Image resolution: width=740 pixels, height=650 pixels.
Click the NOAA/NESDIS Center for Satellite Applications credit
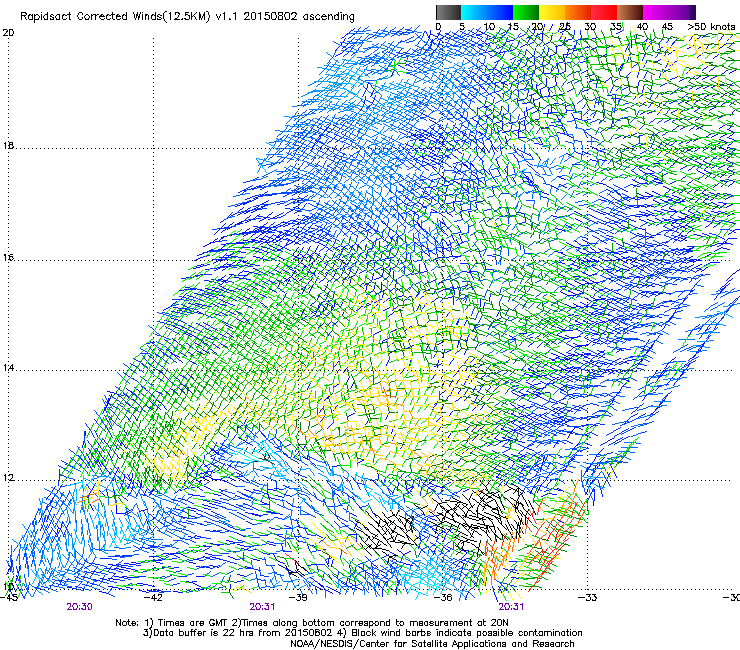(432, 644)
